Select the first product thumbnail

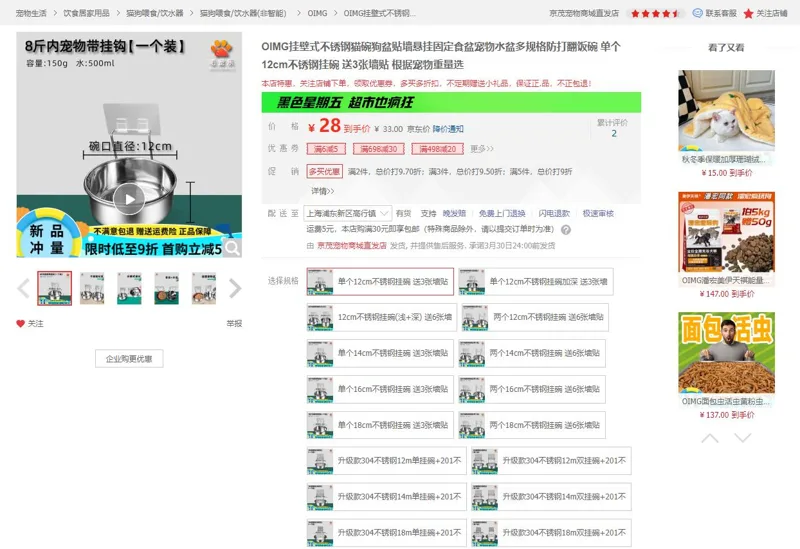(x=55, y=288)
